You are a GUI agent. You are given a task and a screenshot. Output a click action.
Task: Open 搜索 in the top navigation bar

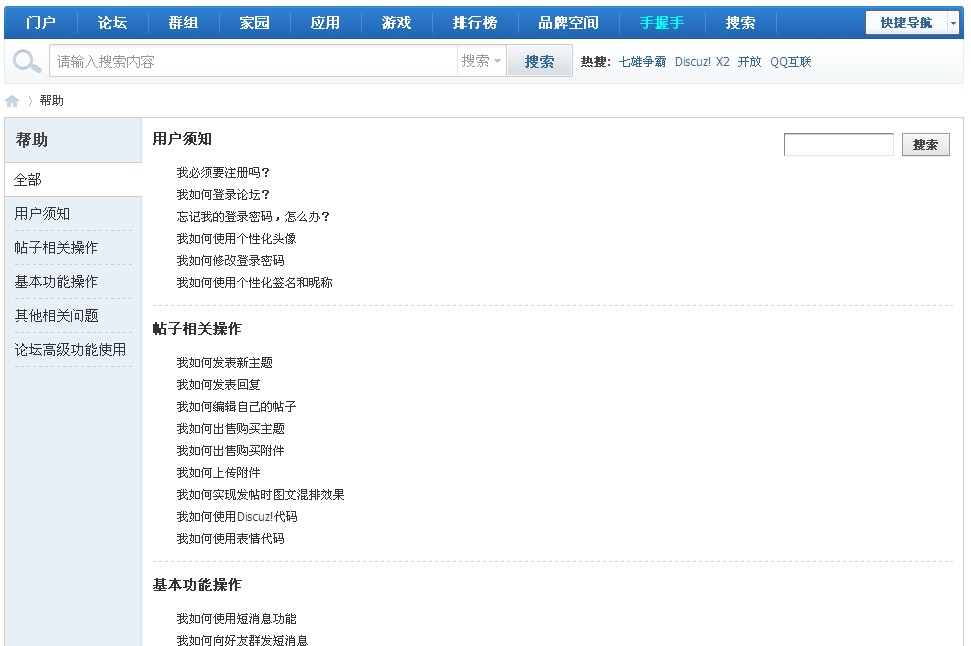(741, 23)
